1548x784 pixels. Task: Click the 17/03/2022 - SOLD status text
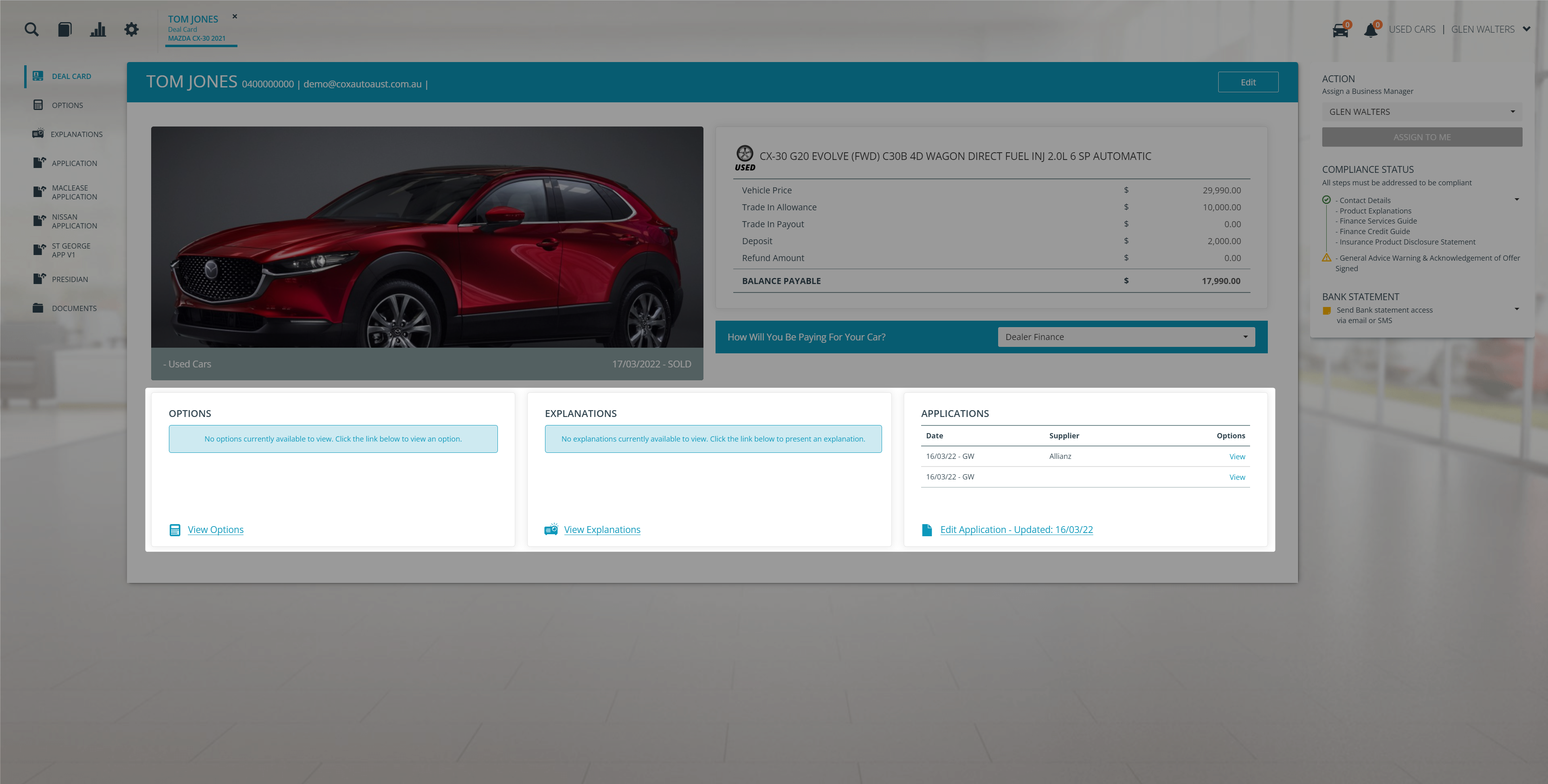point(651,364)
